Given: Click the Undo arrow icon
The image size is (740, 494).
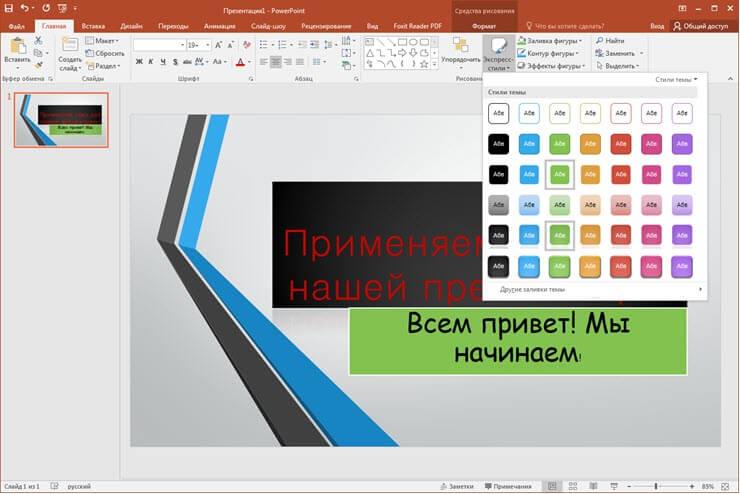Looking at the screenshot, I should 25,8.
